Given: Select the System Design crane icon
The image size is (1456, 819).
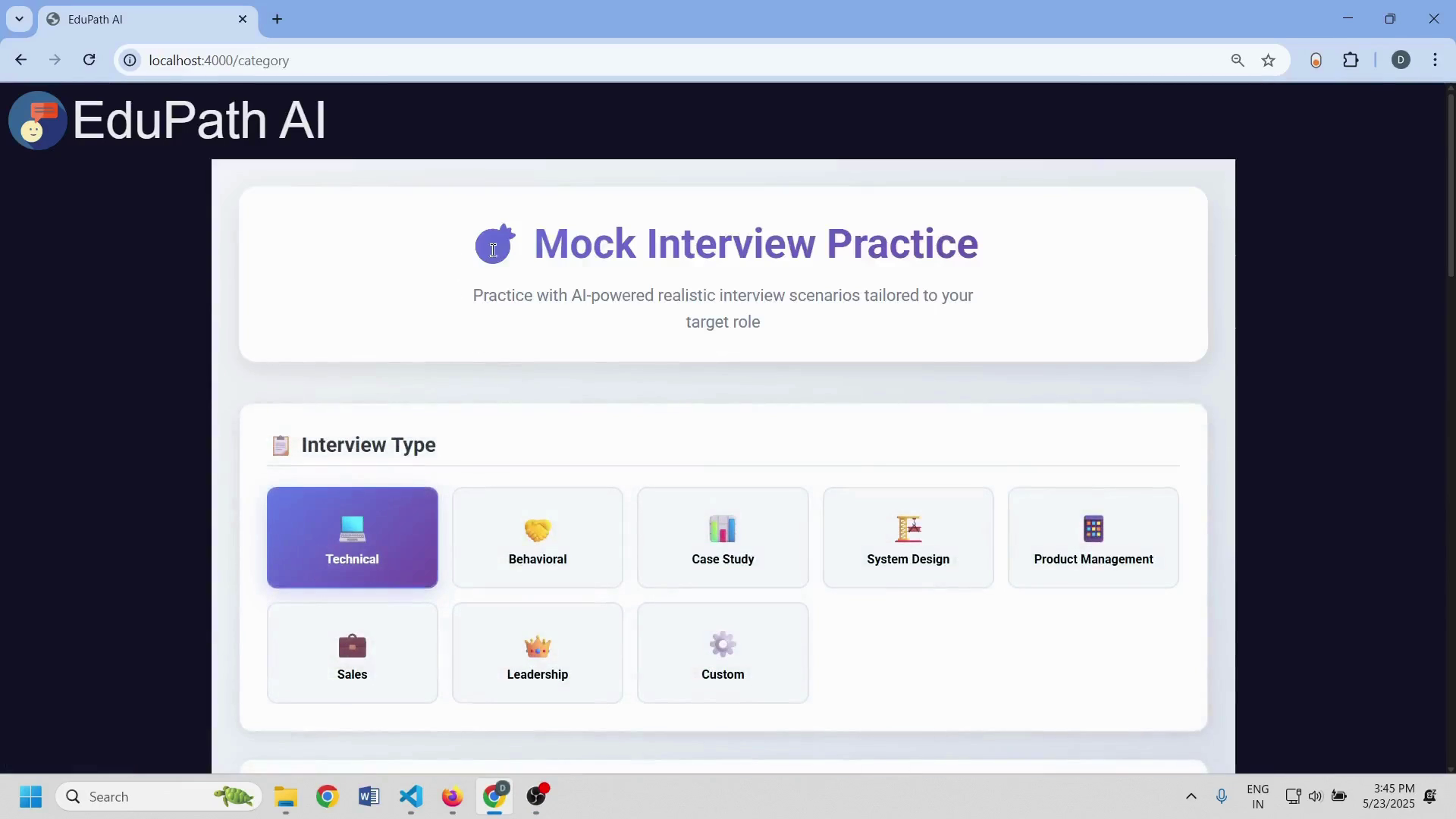Looking at the screenshot, I should [x=908, y=529].
